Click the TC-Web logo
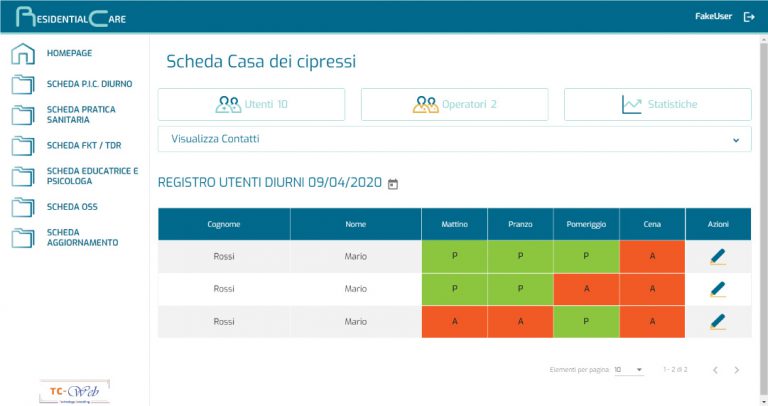 (74, 391)
